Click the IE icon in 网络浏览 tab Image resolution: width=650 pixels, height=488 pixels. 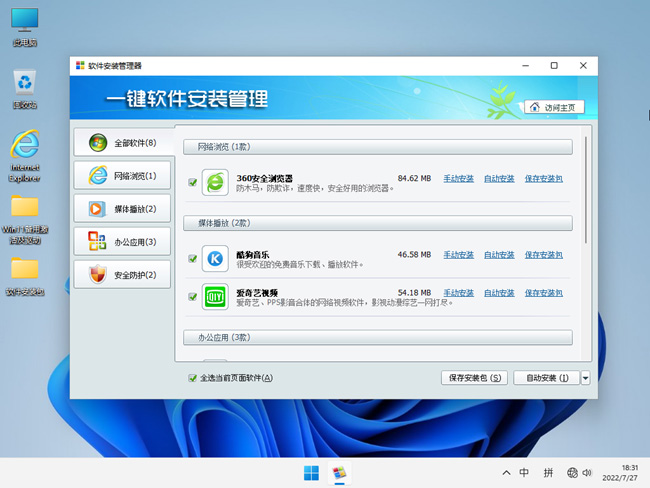click(x=98, y=175)
